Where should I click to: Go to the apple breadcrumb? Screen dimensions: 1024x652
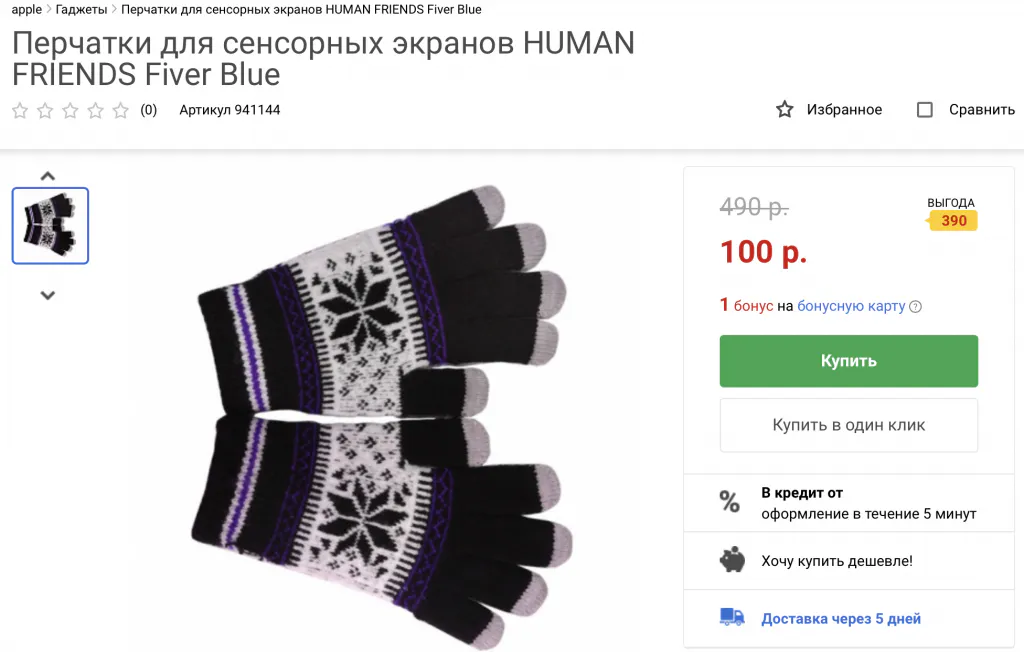tap(27, 9)
